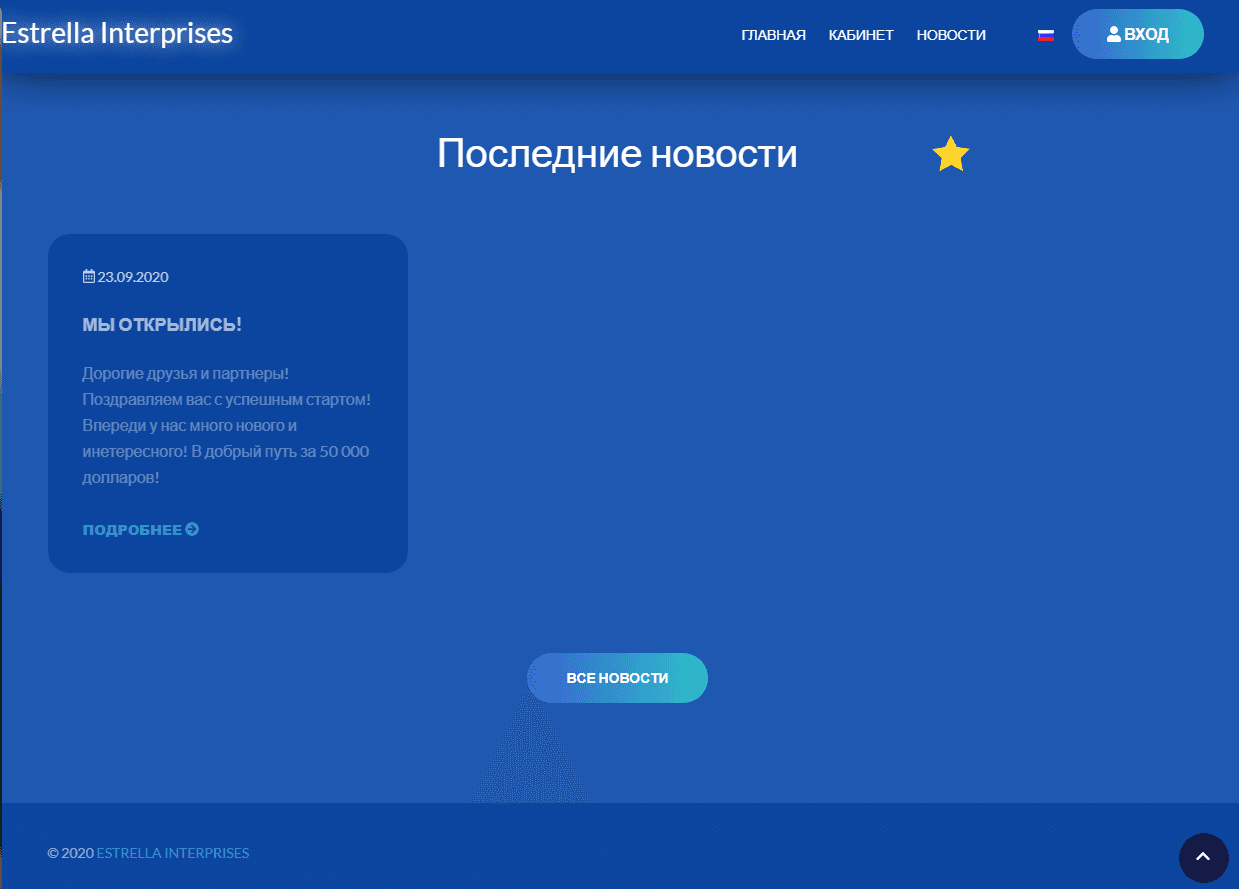
Task: Select the Russian flag to change site language
Action: click(x=1045, y=33)
